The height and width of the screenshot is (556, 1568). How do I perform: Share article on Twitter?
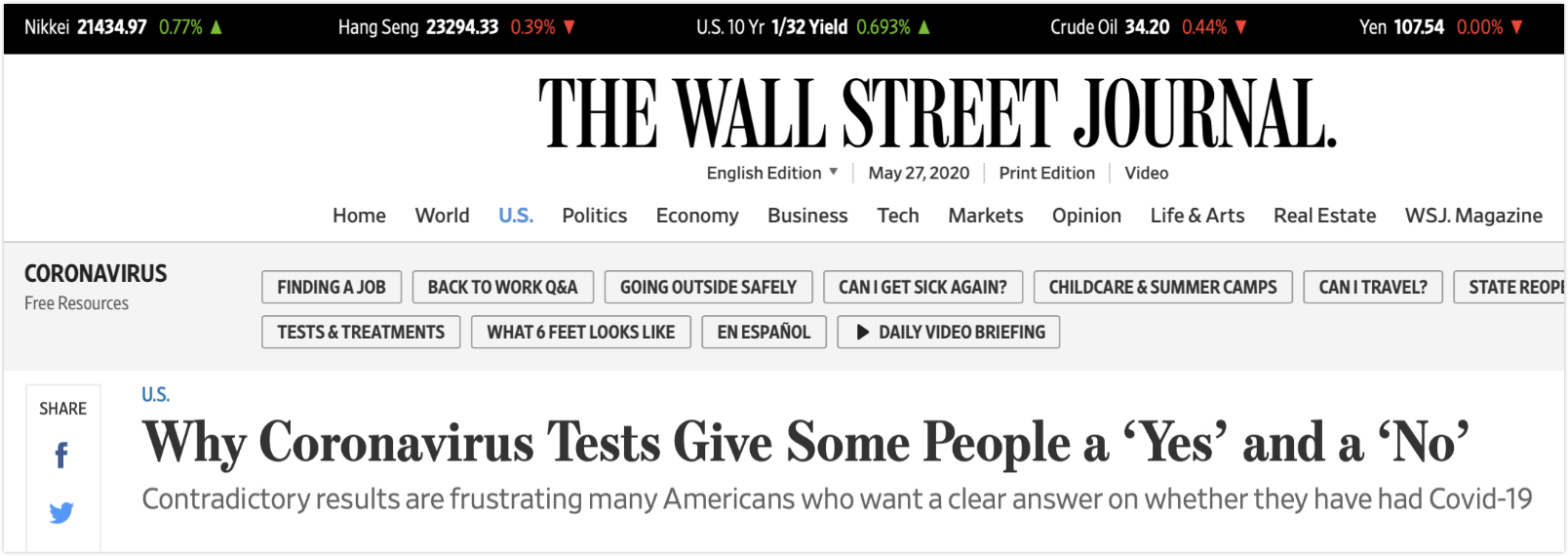pos(61,512)
